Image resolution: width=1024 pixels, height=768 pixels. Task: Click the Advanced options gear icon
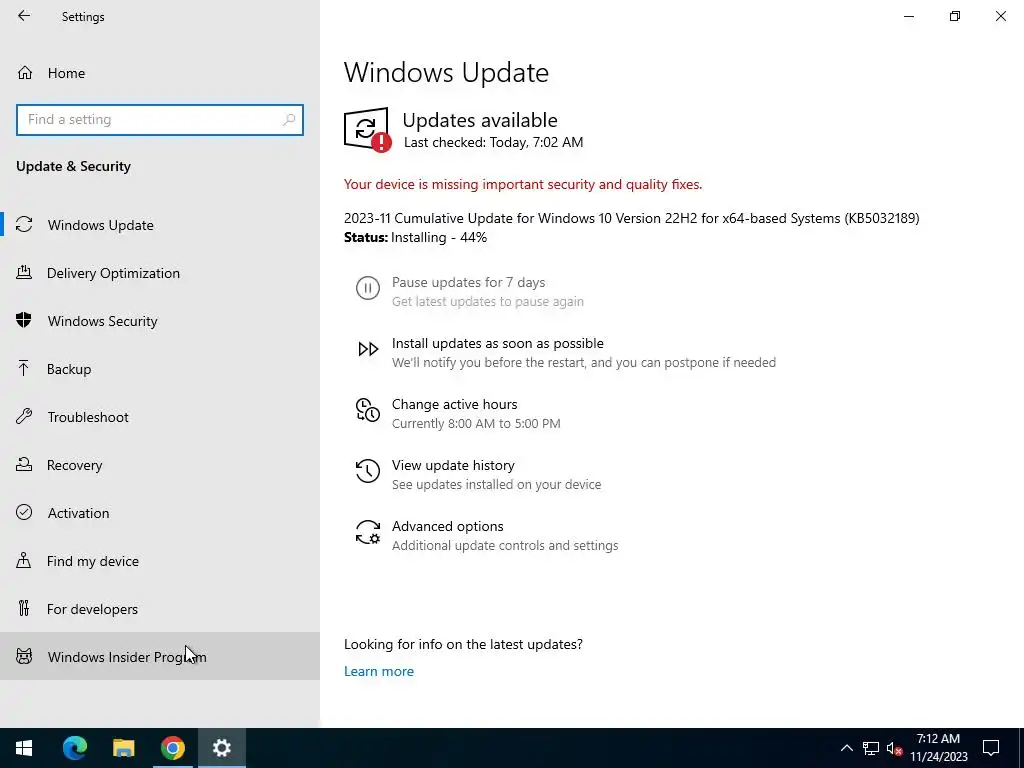click(368, 532)
